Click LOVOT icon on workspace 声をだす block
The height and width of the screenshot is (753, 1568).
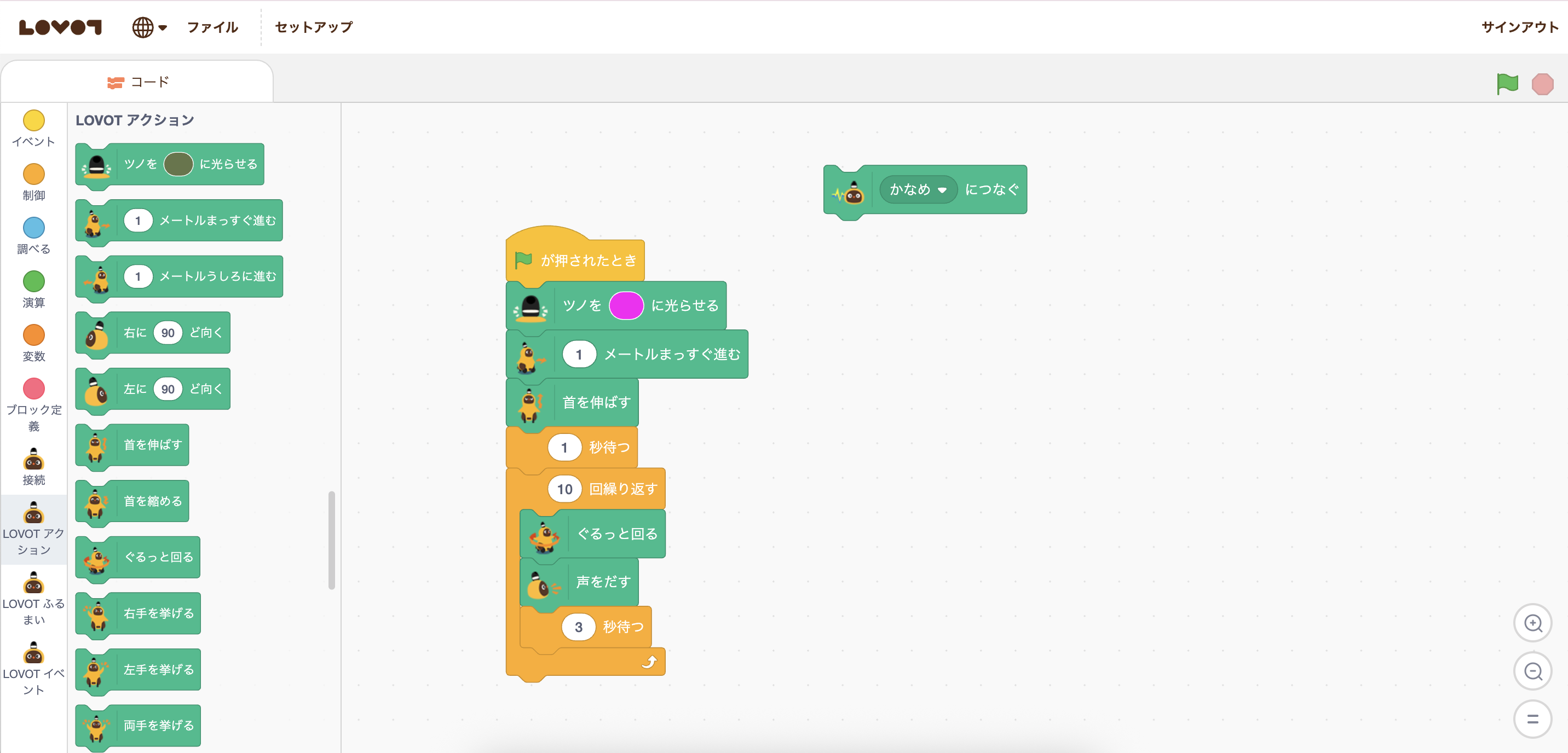[543, 584]
